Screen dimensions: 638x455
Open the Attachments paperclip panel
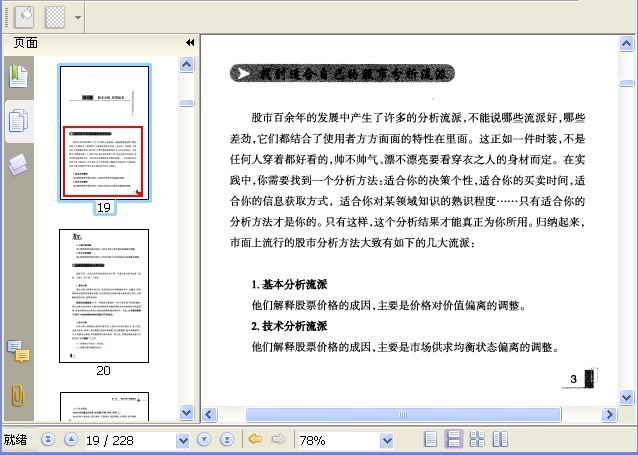[x=18, y=395]
